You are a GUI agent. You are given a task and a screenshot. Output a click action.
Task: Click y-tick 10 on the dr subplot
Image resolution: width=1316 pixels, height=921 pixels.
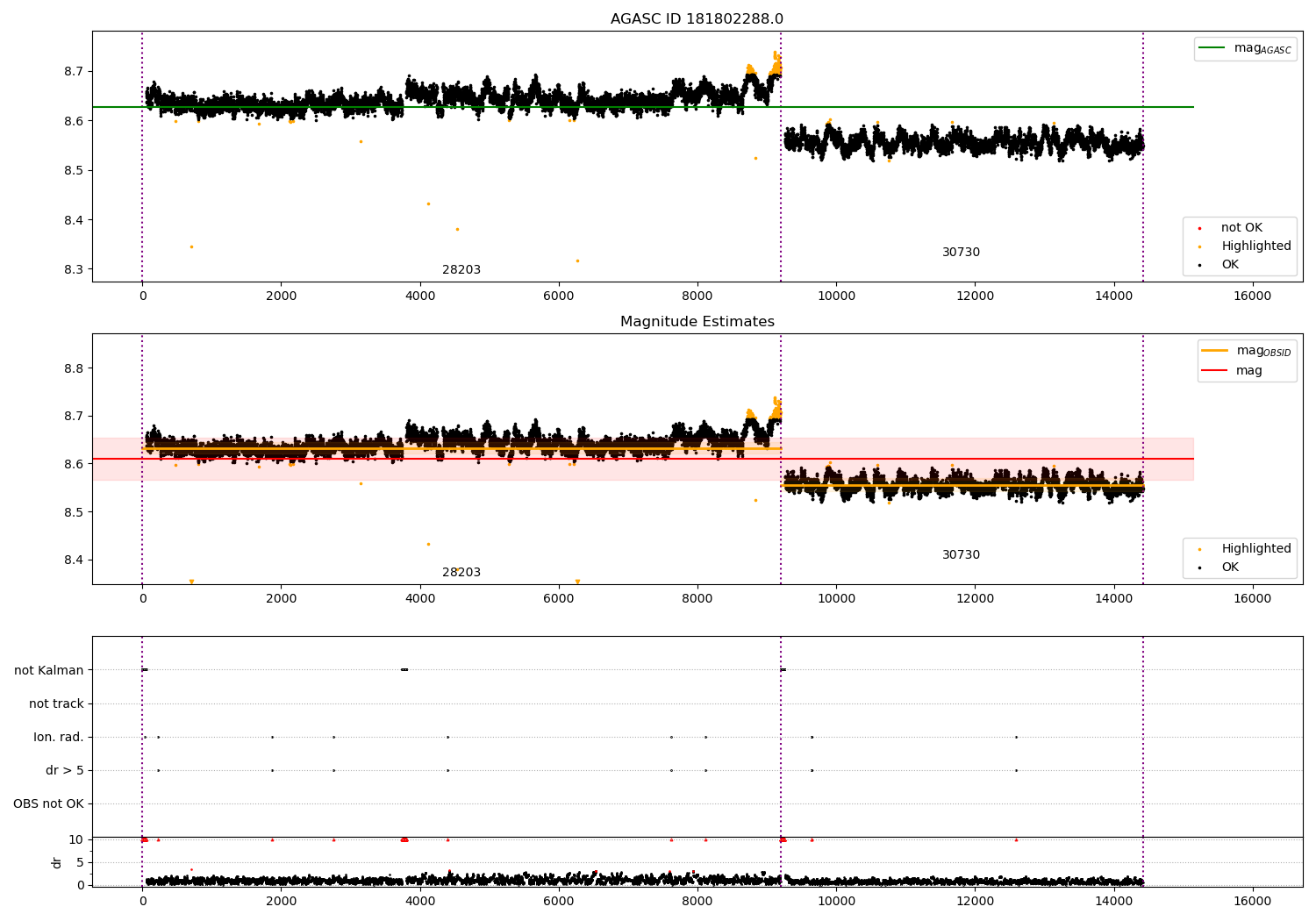[76, 840]
